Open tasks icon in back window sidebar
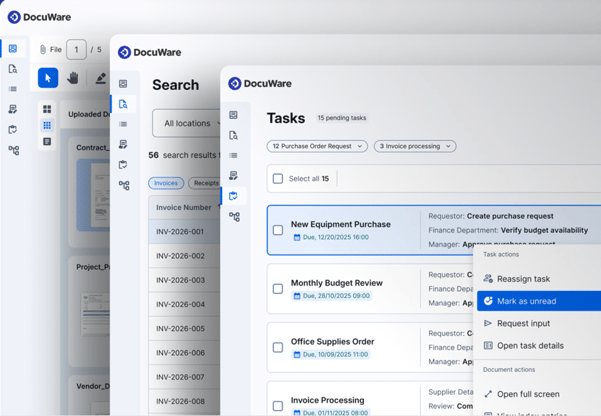The image size is (601, 416). coord(13,130)
